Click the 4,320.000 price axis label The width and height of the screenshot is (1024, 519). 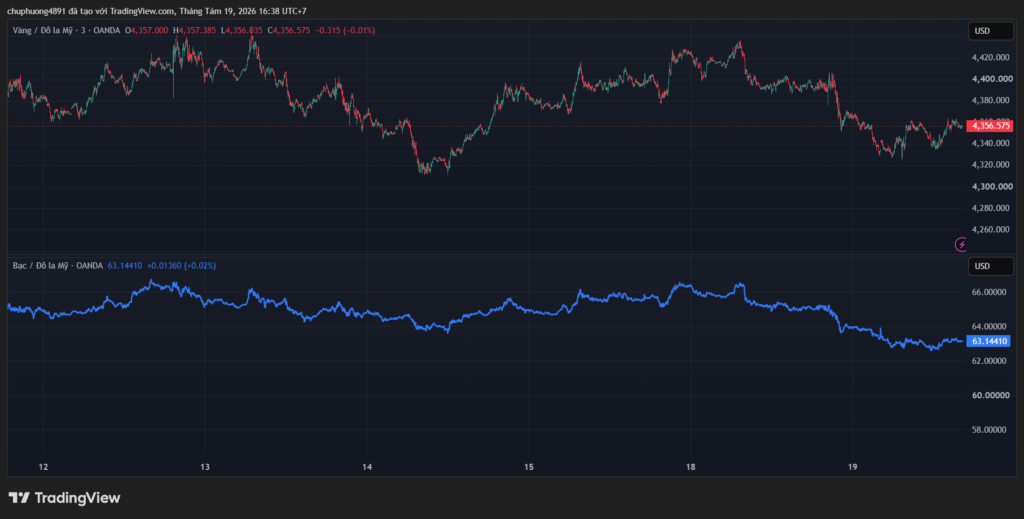(989, 165)
